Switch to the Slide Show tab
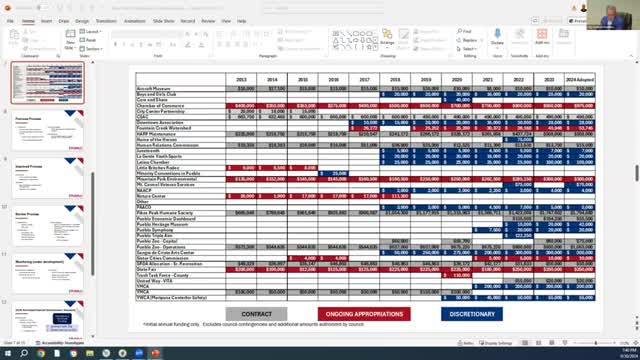The width and height of the screenshot is (640, 360). (163, 21)
